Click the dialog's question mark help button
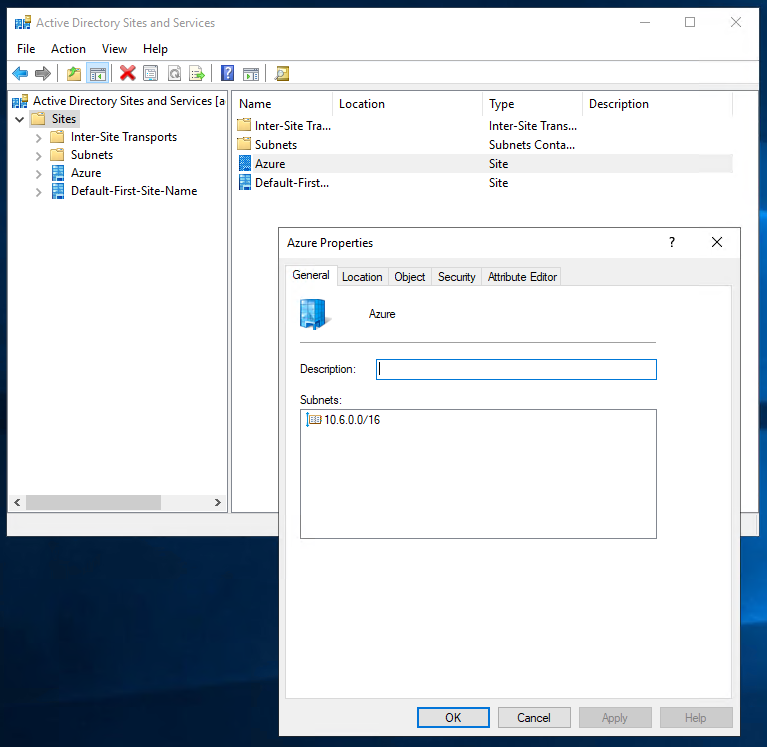The width and height of the screenshot is (767, 747). point(672,242)
